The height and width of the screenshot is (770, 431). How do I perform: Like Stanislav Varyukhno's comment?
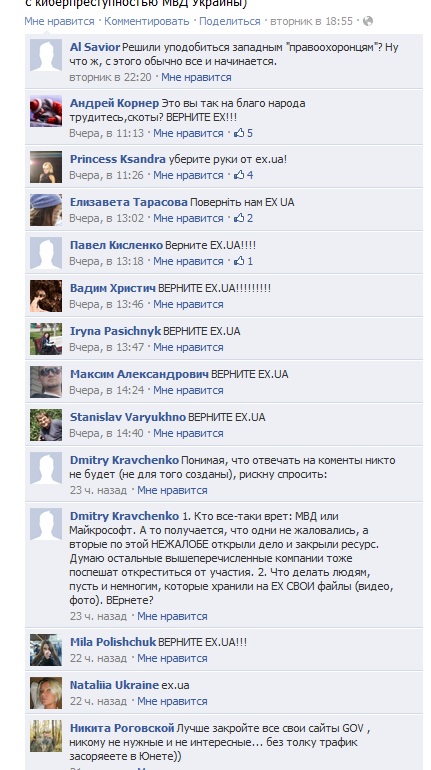188,433
